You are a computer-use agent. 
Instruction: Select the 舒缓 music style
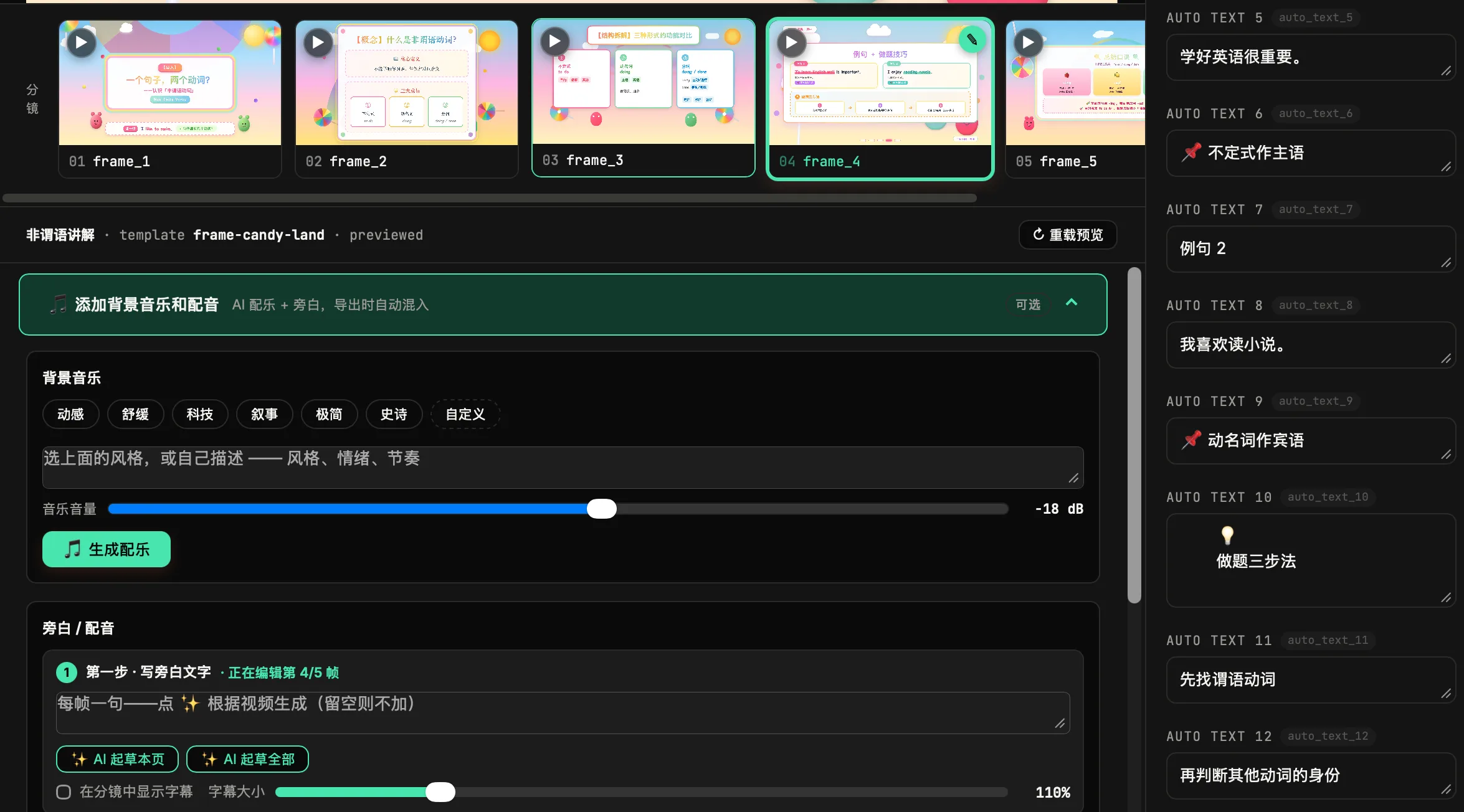[135, 414]
